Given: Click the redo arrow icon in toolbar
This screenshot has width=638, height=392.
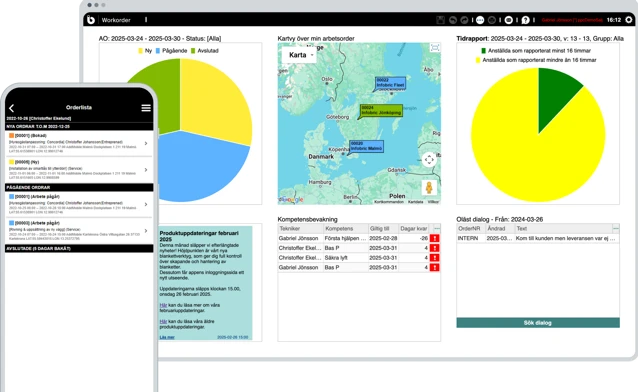Looking at the screenshot, I should tap(464, 20).
